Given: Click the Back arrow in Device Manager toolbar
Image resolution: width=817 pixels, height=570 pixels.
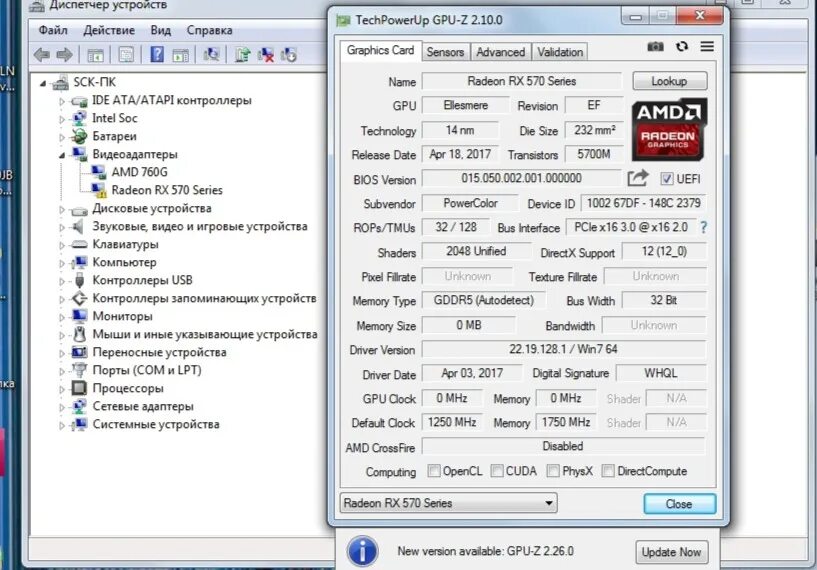Looking at the screenshot, I should point(42,55).
